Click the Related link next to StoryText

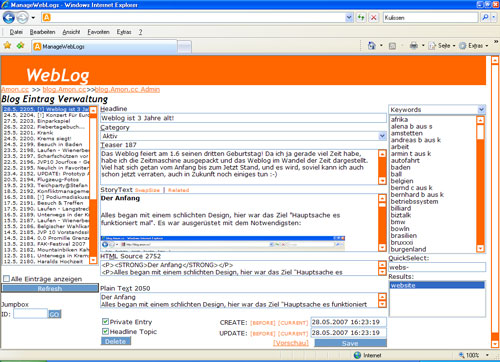pos(178,190)
